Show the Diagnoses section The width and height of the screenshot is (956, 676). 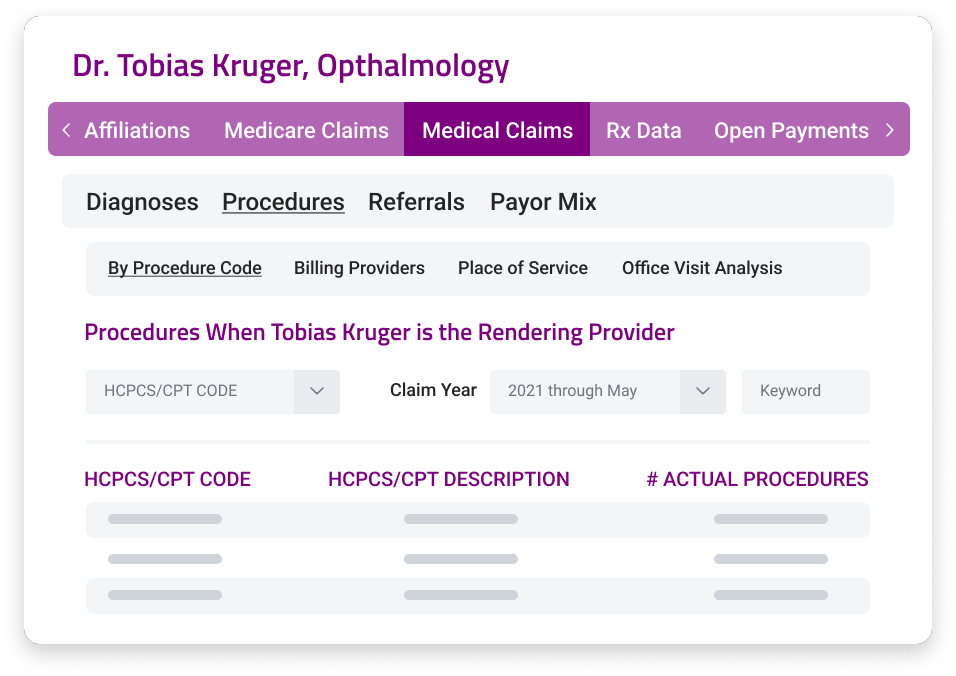point(142,202)
